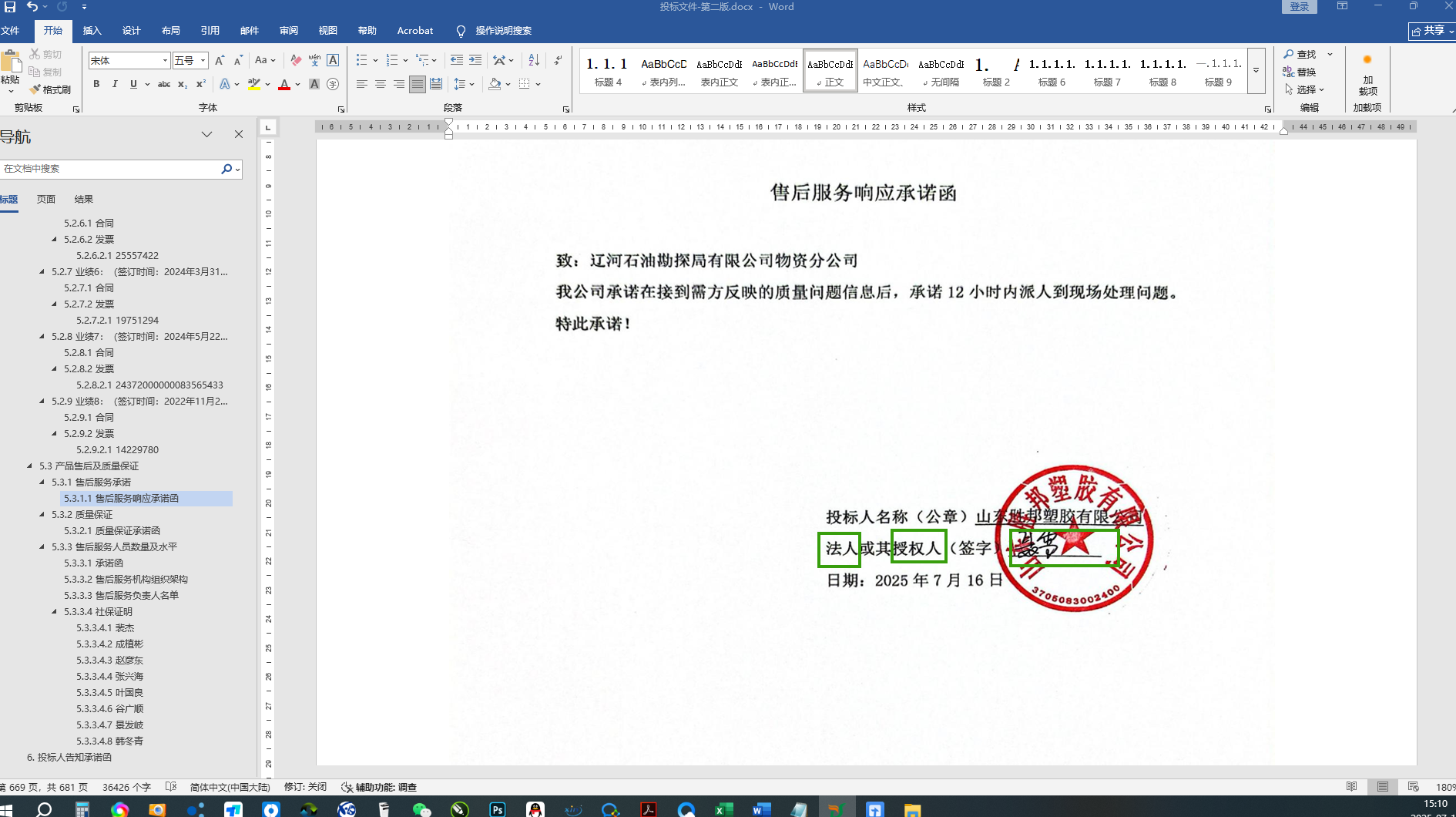Open the 引用 ribbon tab
Image resolution: width=1456 pixels, height=817 pixels.
click(210, 31)
